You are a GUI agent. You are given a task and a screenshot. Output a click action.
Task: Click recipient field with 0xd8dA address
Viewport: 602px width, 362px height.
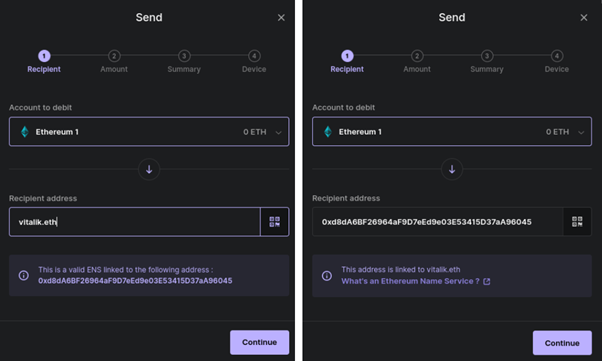[x=438, y=222]
